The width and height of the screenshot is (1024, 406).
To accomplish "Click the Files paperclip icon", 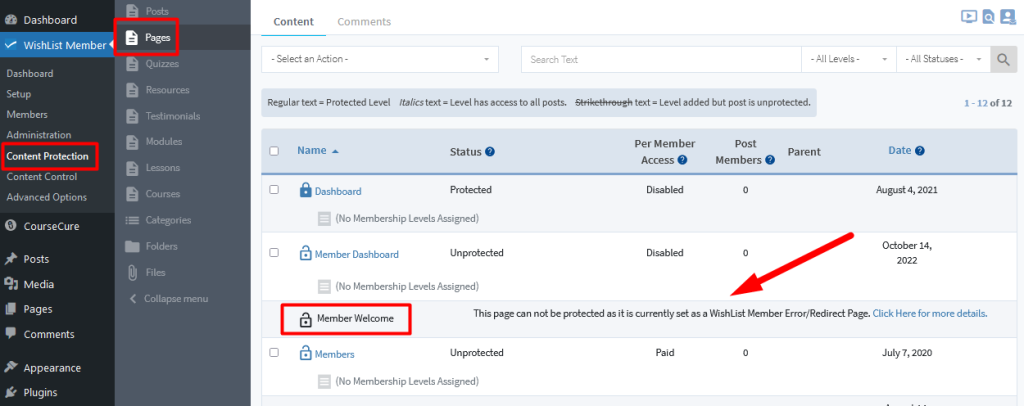I will 133,272.
